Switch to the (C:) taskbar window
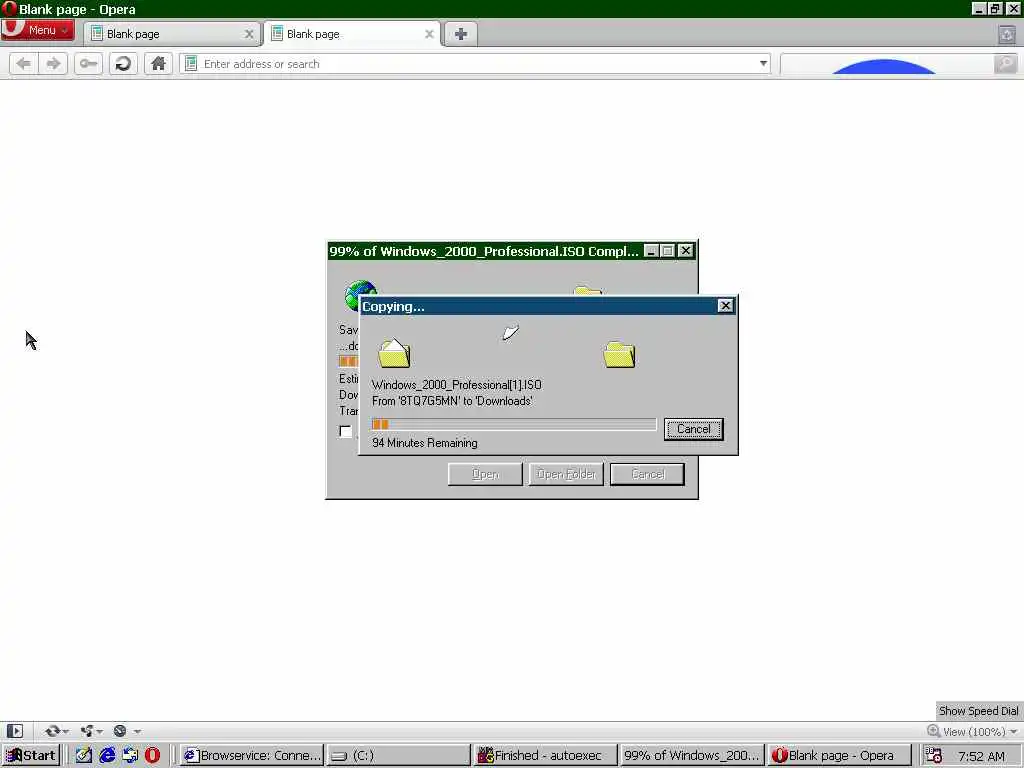 tap(398, 755)
